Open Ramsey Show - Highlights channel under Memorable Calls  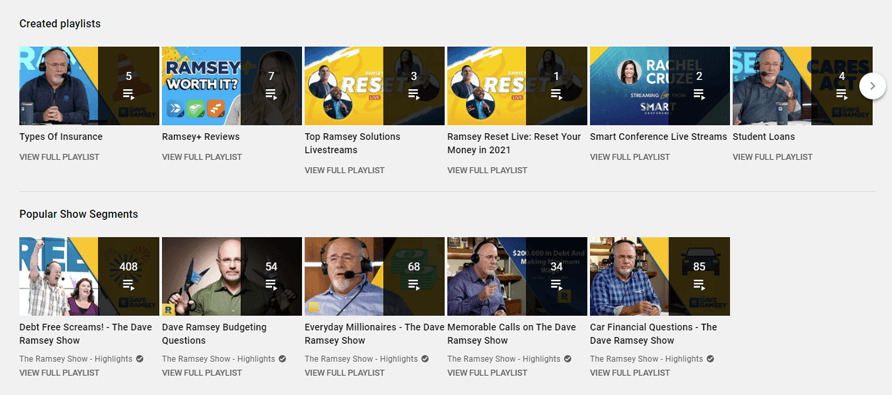[x=504, y=359]
